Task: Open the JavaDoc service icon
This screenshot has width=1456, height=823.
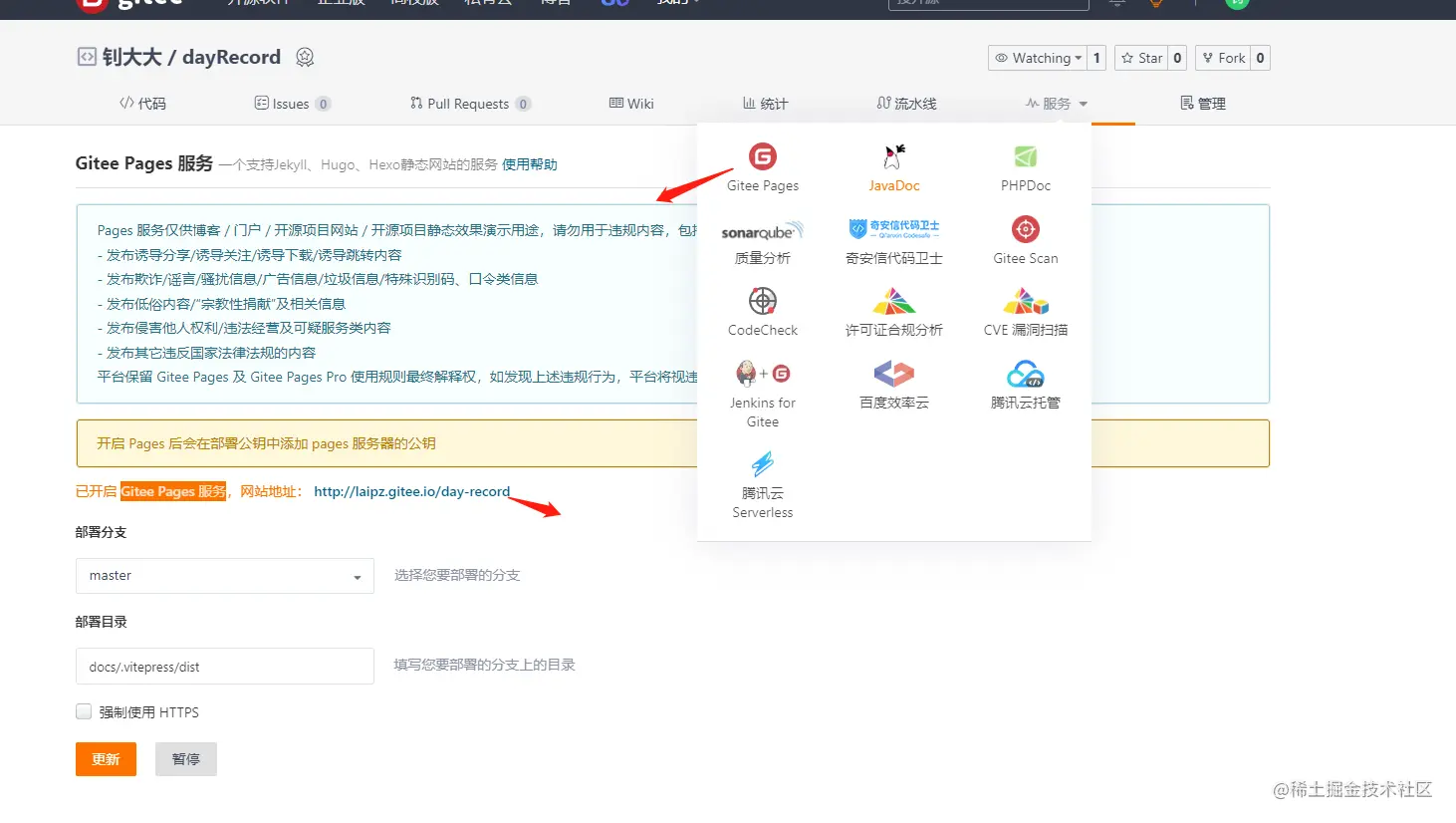Action: point(893,156)
